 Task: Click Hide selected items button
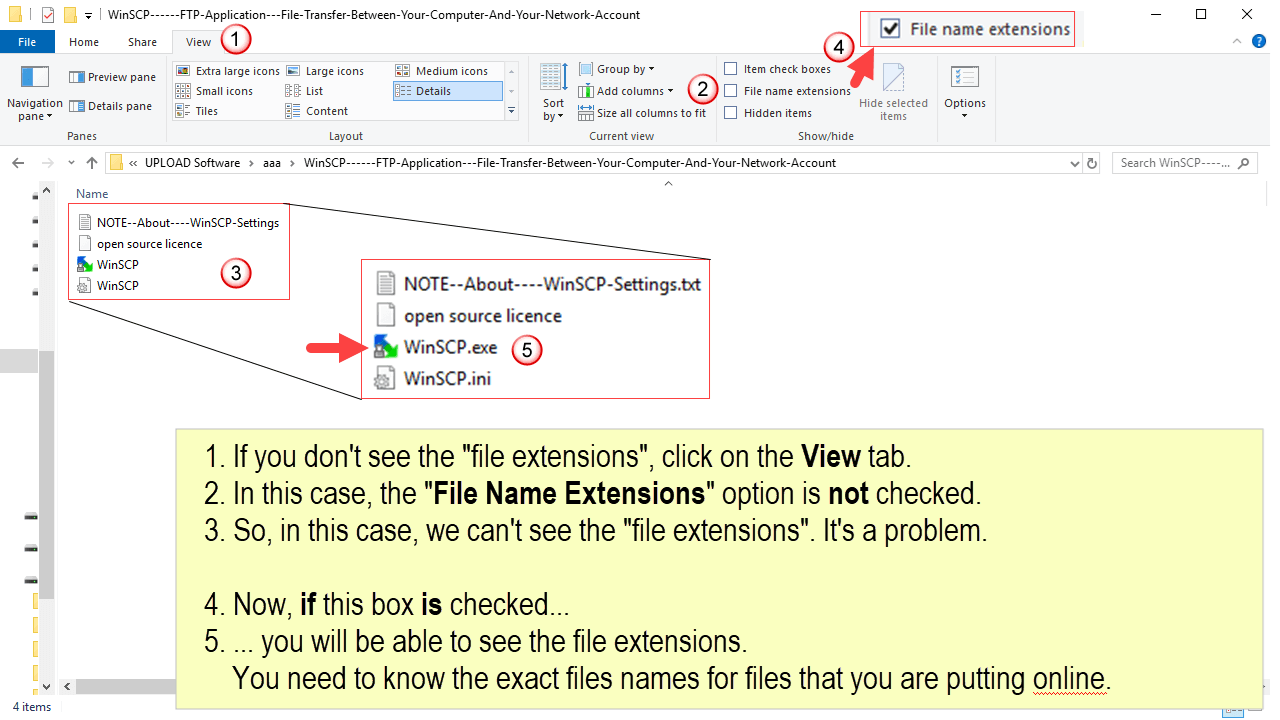coord(893,93)
